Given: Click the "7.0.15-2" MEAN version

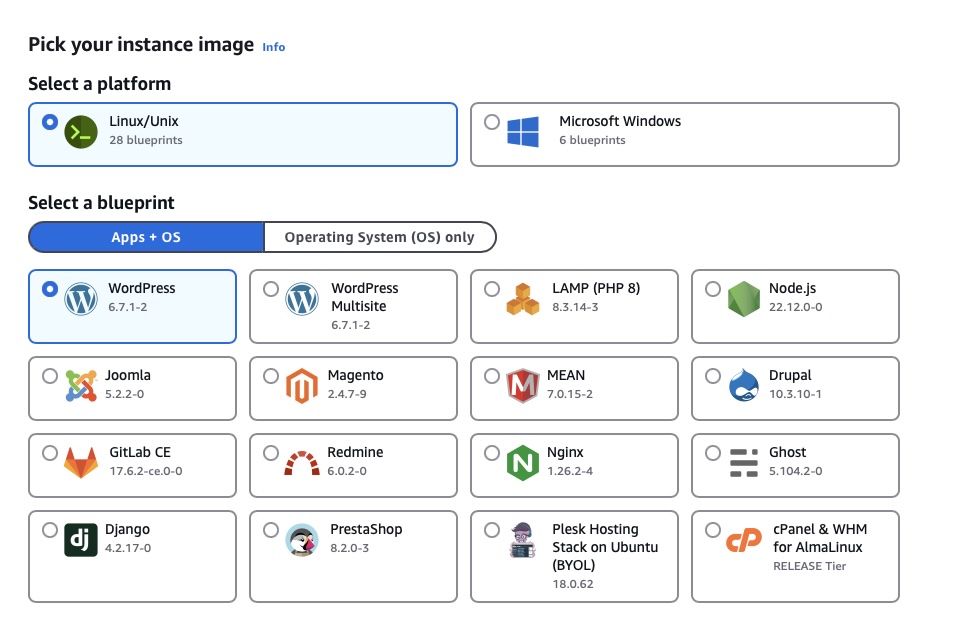Looking at the screenshot, I should (569, 394).
